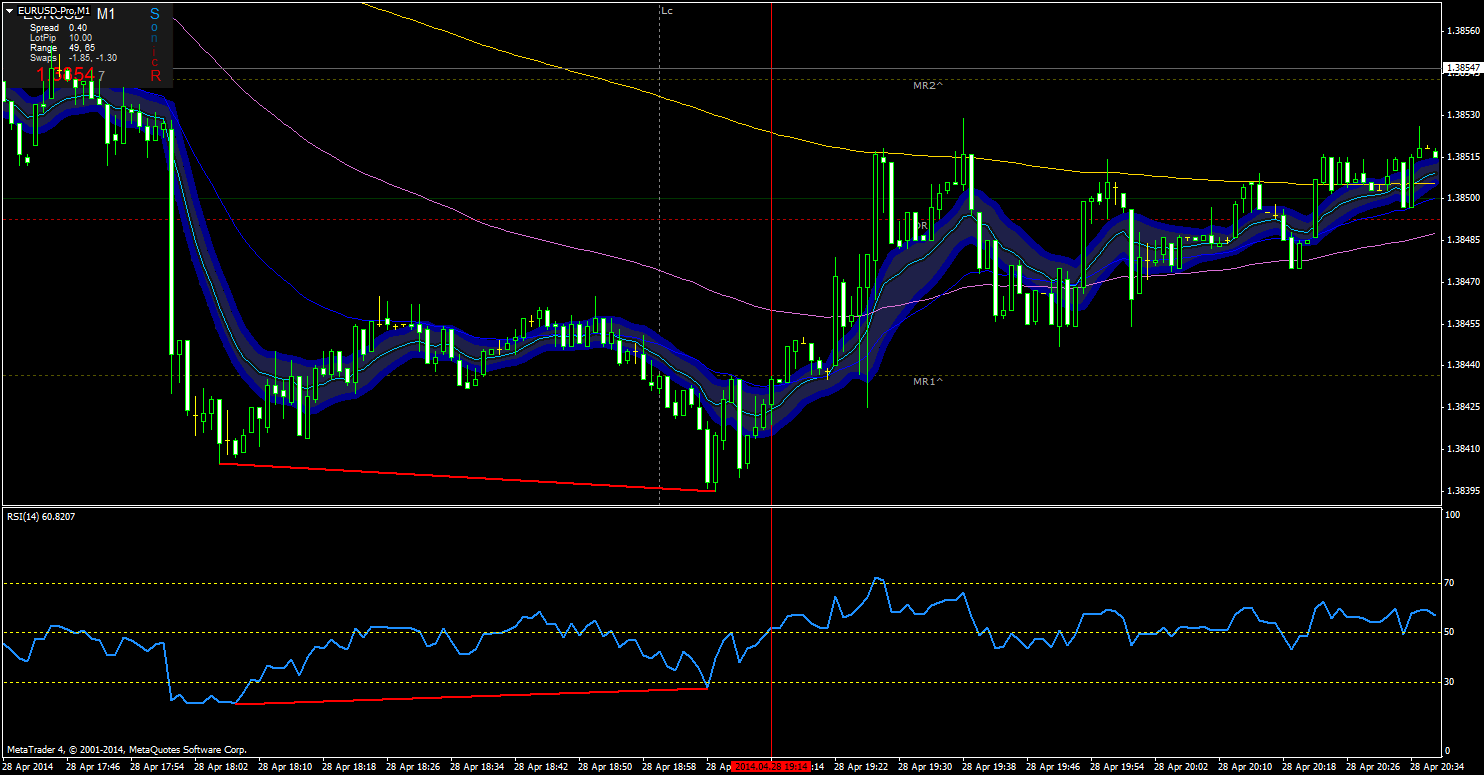Screen dimensions: 1484x775
Task: Click the 28 Apr 18:18 time label
Action: pyautogui.click(x=348, y=767)
